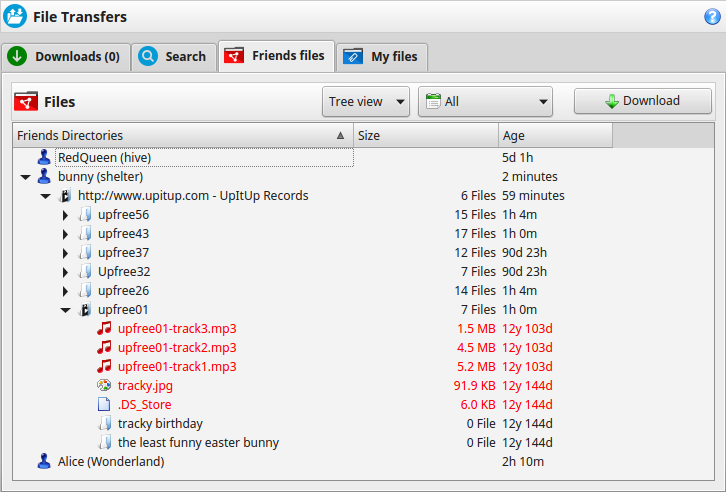This screenshot has height=492, width=726.
Task: Expand the upfree37 folder
Action: point(65,253)
